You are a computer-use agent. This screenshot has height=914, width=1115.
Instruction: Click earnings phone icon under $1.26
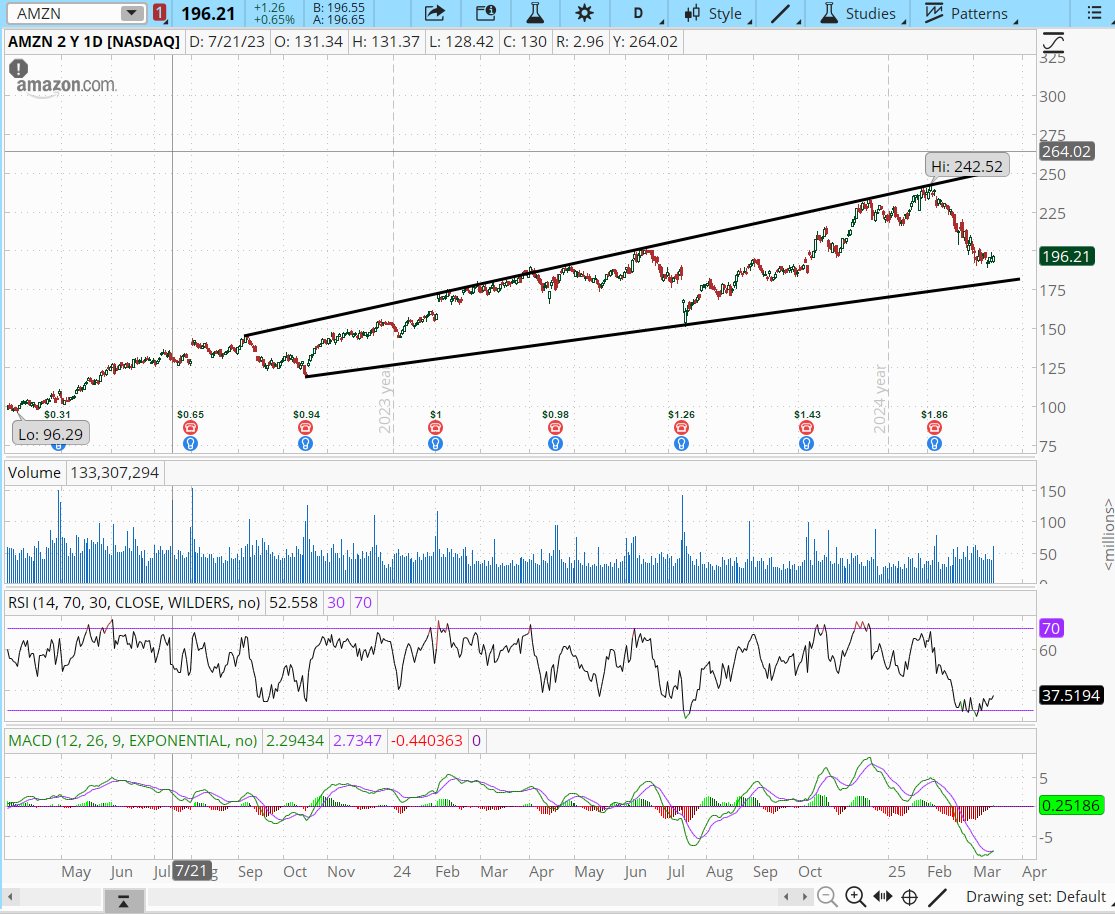[x=681, y=427]
